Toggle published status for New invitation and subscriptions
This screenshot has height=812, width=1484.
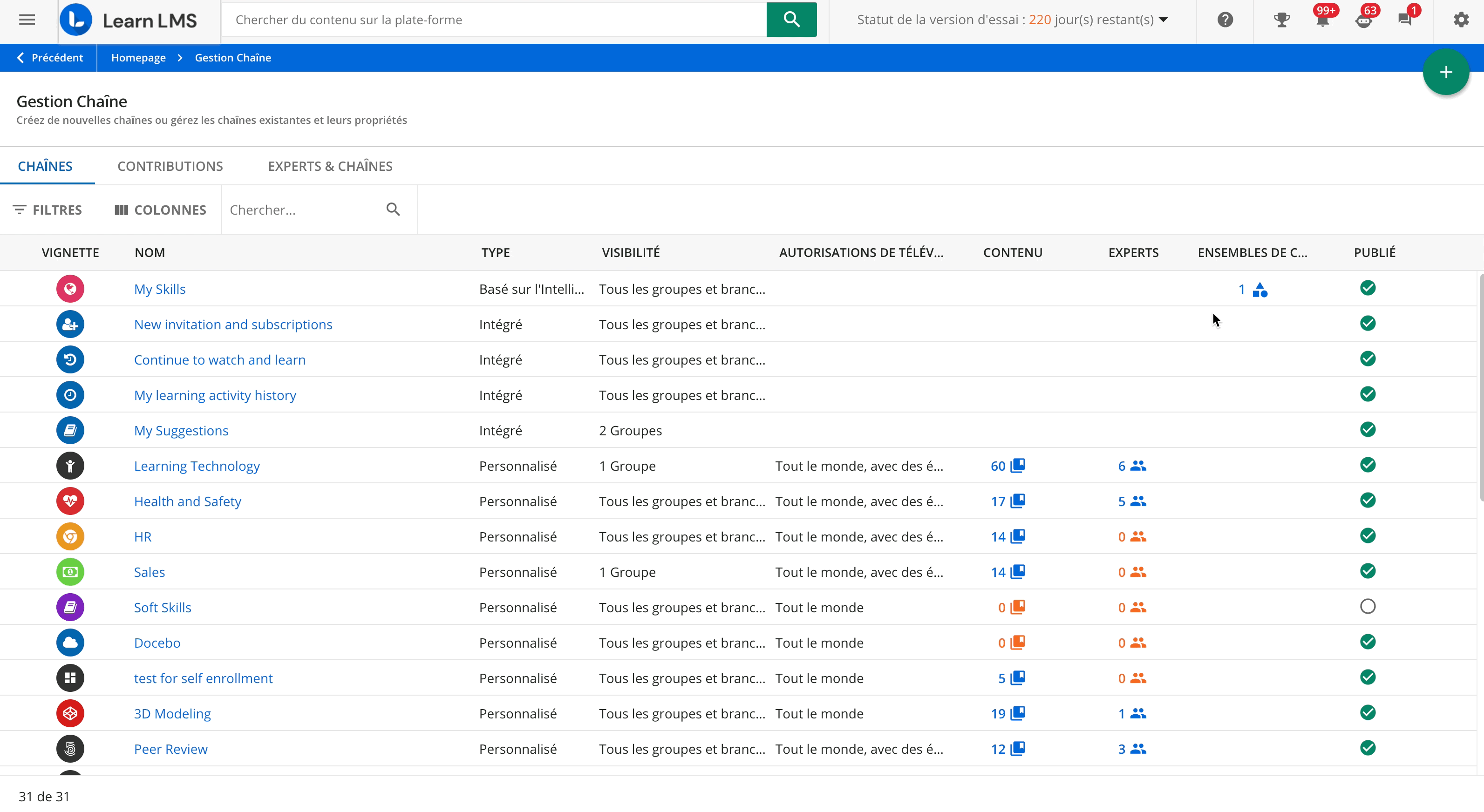[1368, 323]
